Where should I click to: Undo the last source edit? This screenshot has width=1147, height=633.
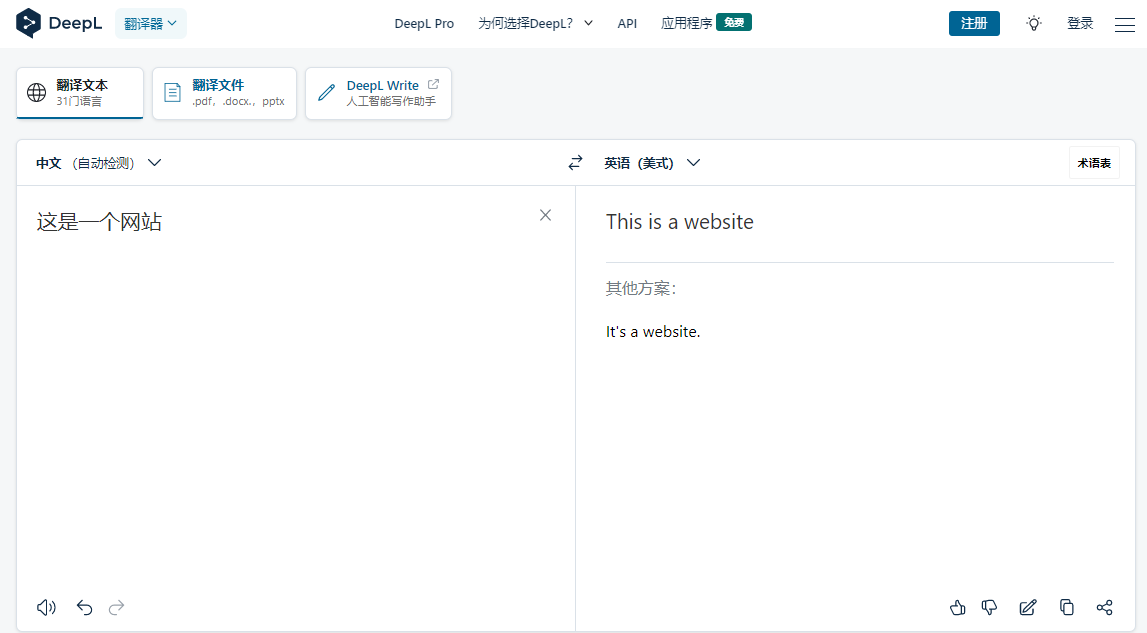pyautogui.click(x=84, y=607)
